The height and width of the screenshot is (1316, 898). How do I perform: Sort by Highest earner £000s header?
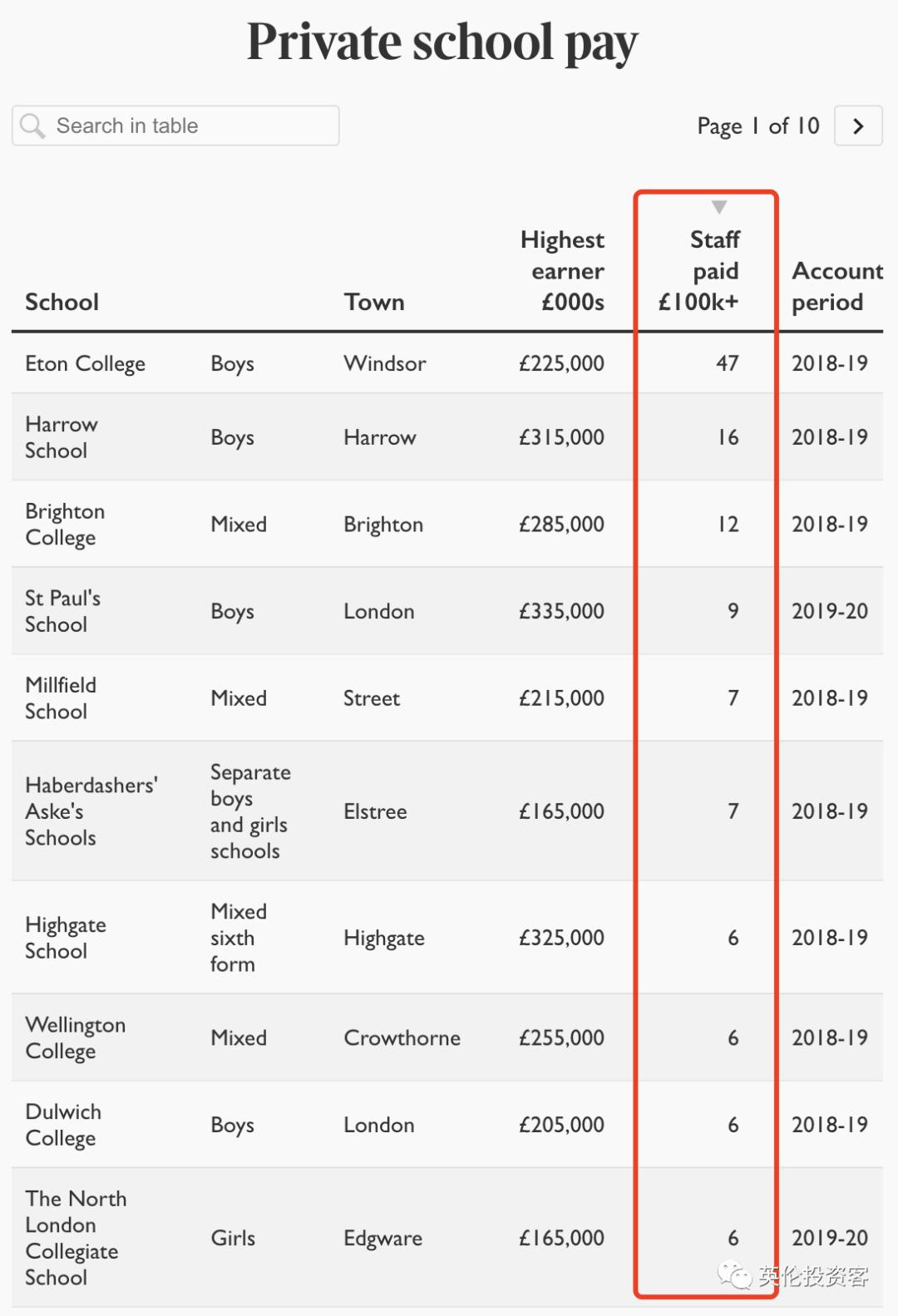(563, 271)
